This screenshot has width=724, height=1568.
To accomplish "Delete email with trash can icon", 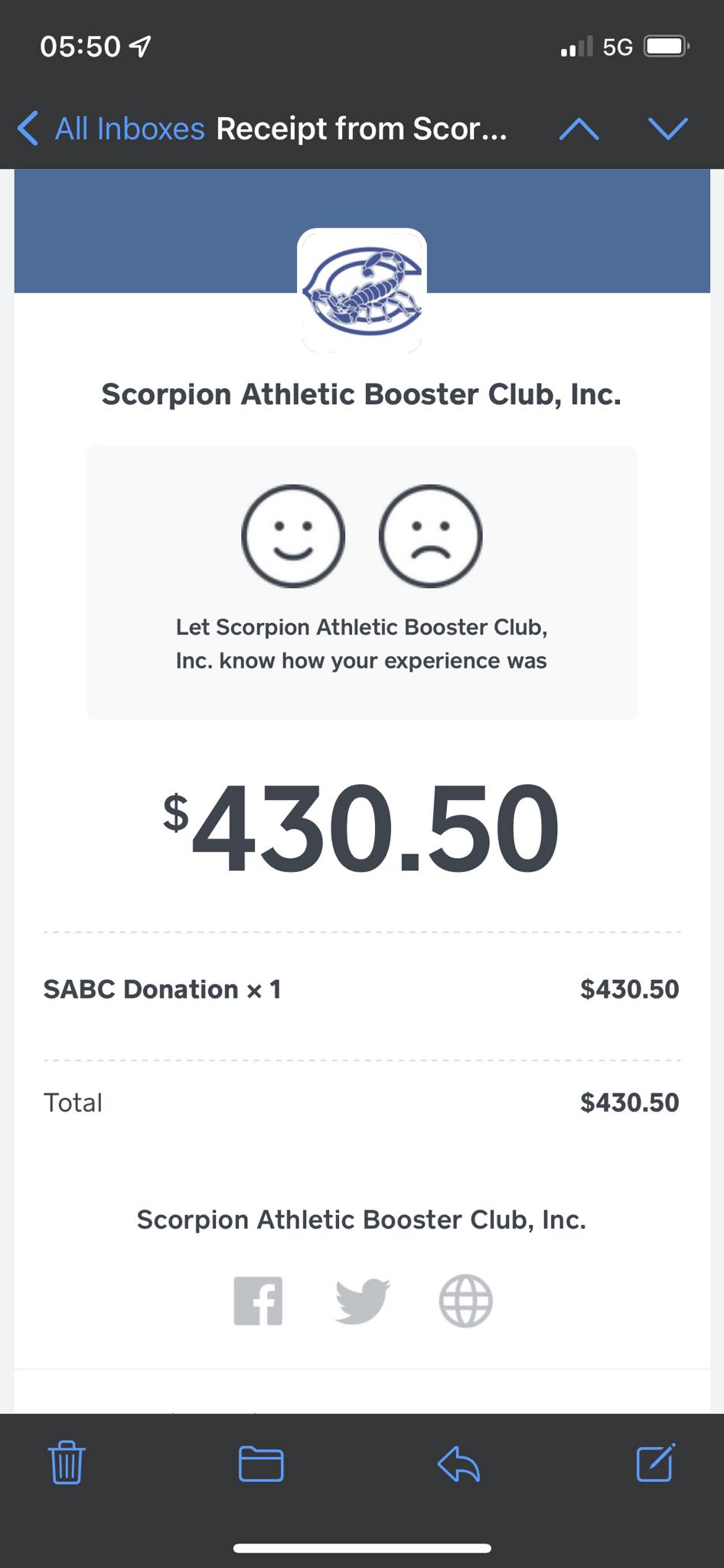I will (67, 1463).
